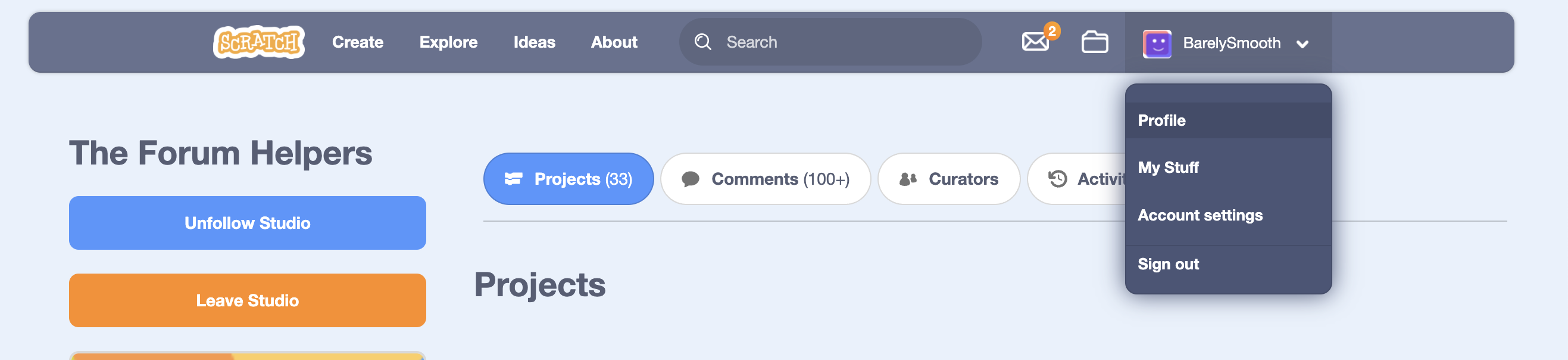Click the Curators people icon
Image resolution: width=1568 pixels, height=360 pixels.
coord(908,179)
